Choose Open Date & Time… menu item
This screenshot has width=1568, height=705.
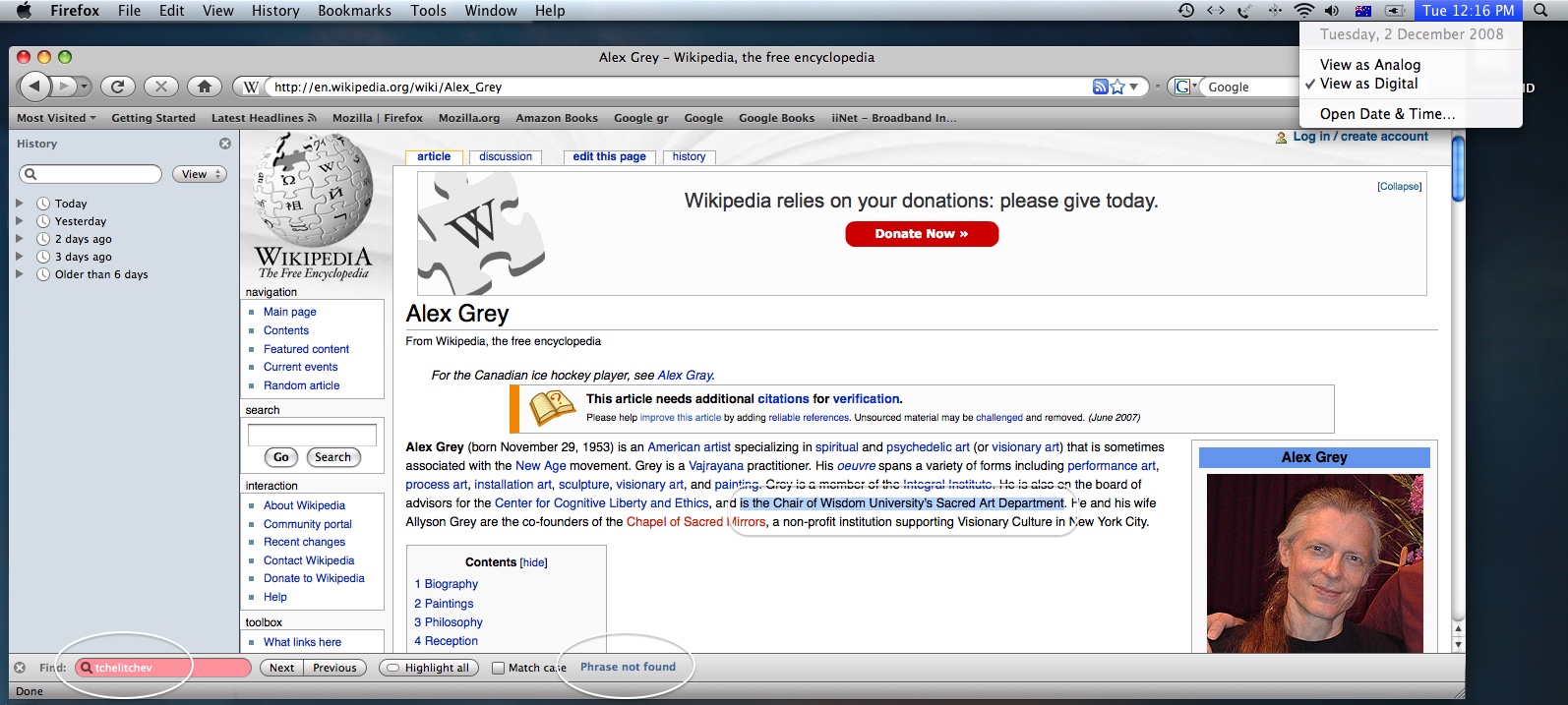click(1388, 114)
